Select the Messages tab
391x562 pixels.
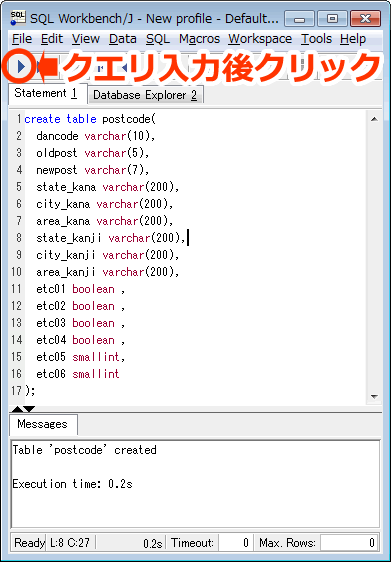(x=43, y=424)
